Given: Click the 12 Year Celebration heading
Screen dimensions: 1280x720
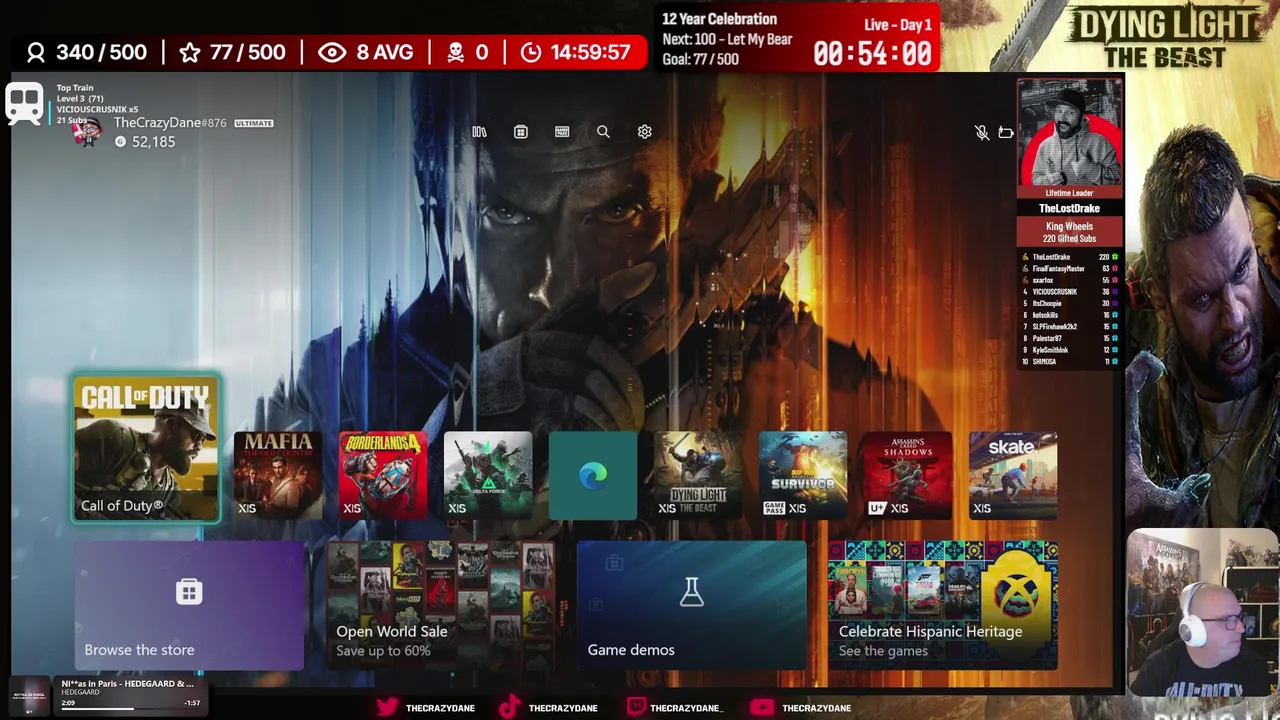Looking at the screenshot, I should [719, 19].
